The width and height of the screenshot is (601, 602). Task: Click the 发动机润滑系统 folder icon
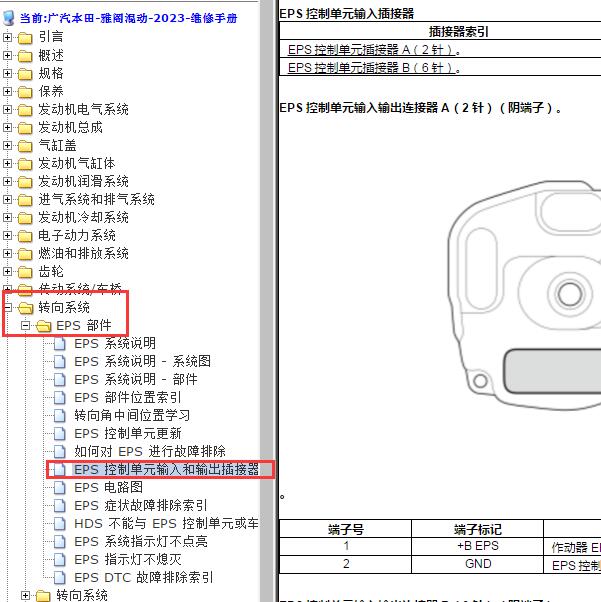click(25, 182)
